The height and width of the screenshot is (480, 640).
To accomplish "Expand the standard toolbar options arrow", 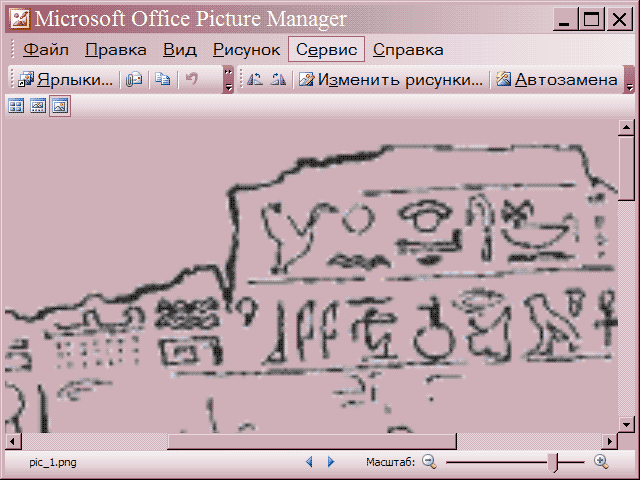I will point(228,79).
